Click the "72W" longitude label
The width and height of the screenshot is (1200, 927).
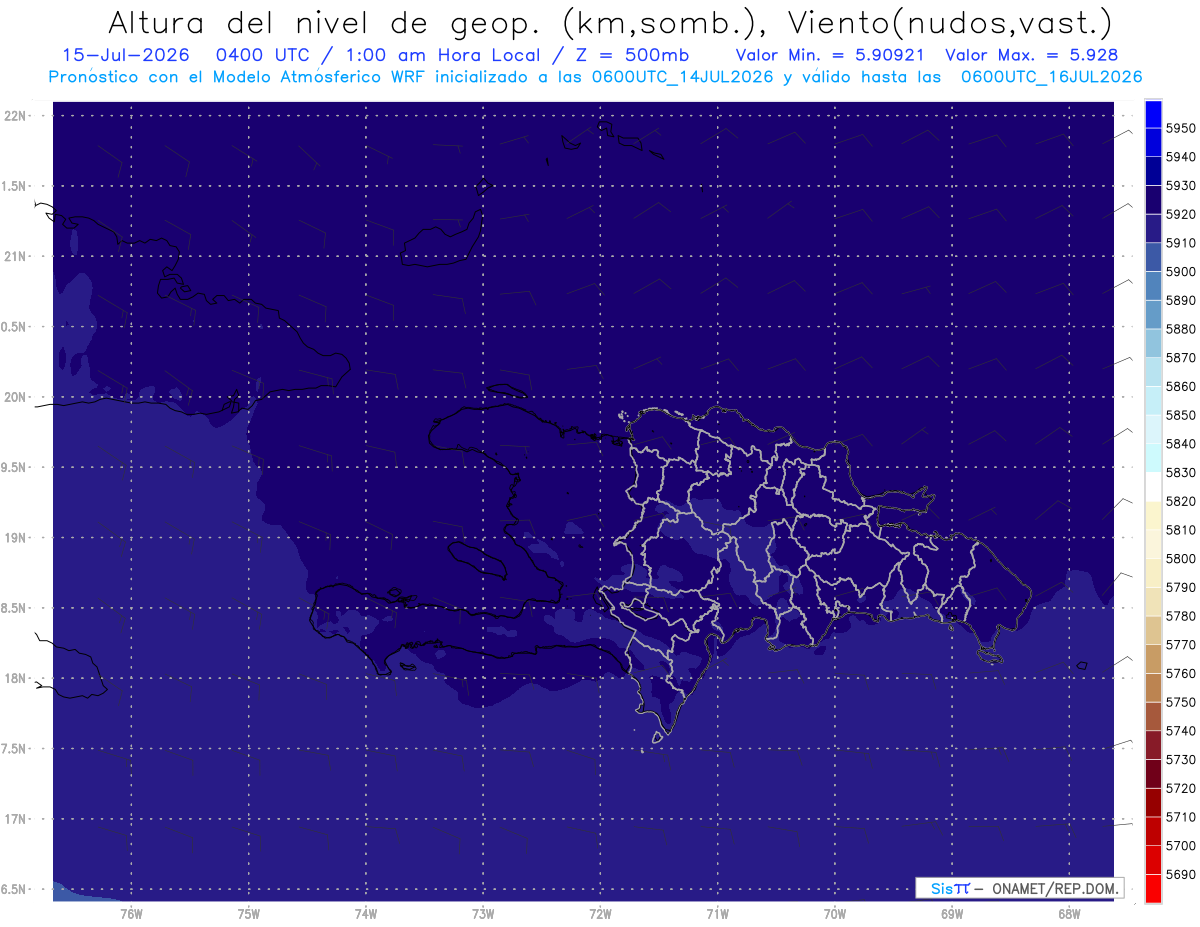(x=600, y=914)
